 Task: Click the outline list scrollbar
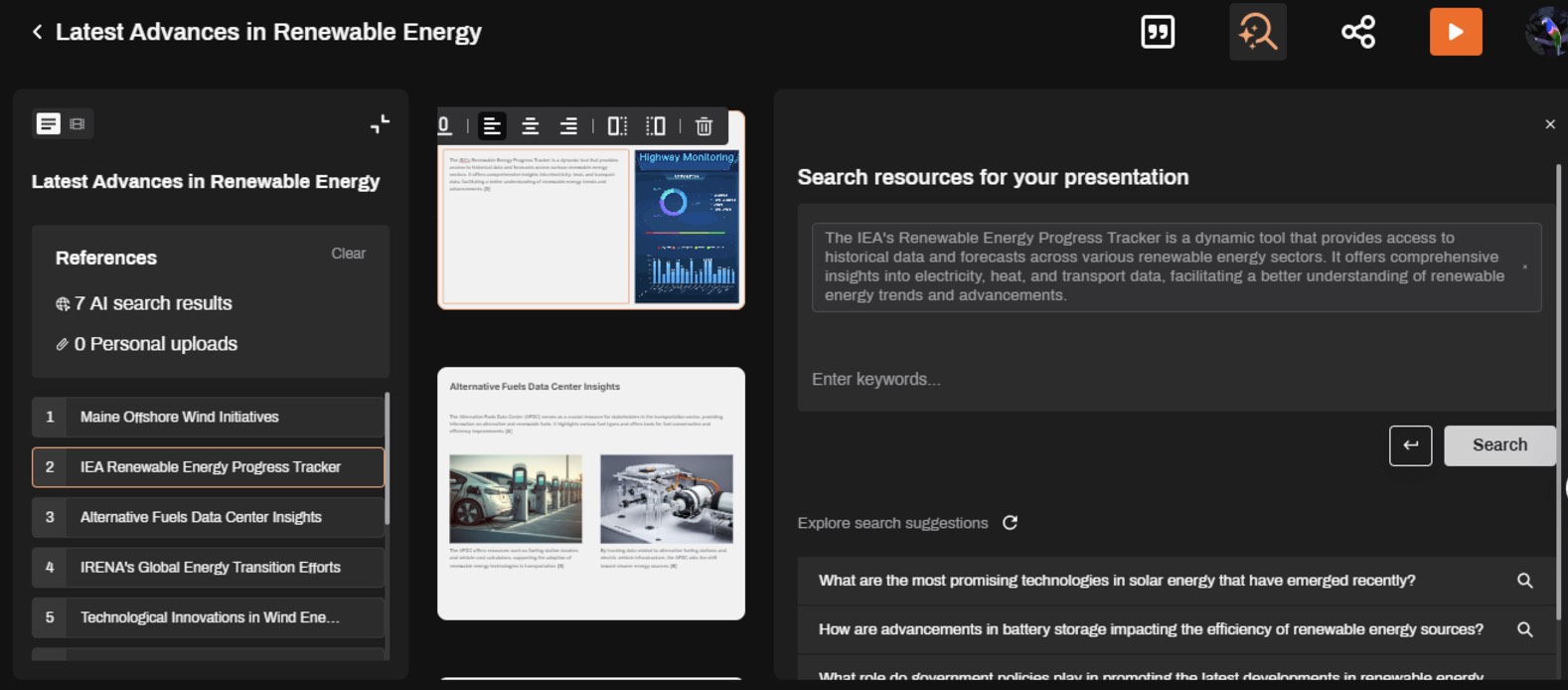coord(387,458)
